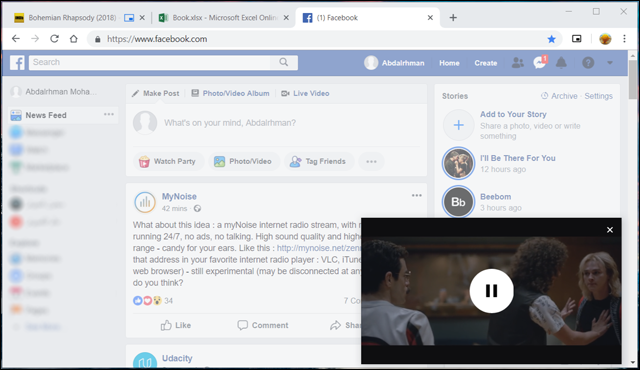Click 'What's on your mind' field
The height and width of the screenshot is (370, 640).
point(230,123)
